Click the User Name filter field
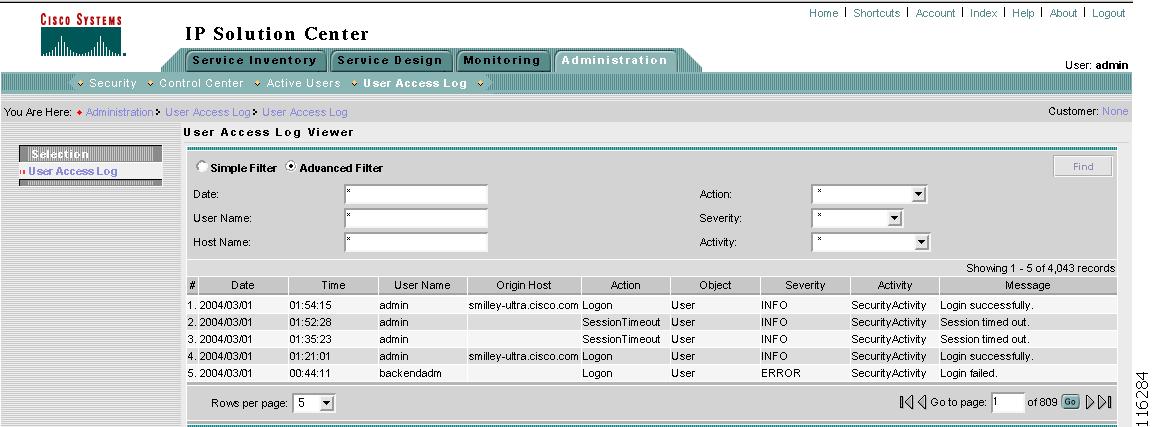The width and height of the screenshot is (1152, 427). pos(416,218)
